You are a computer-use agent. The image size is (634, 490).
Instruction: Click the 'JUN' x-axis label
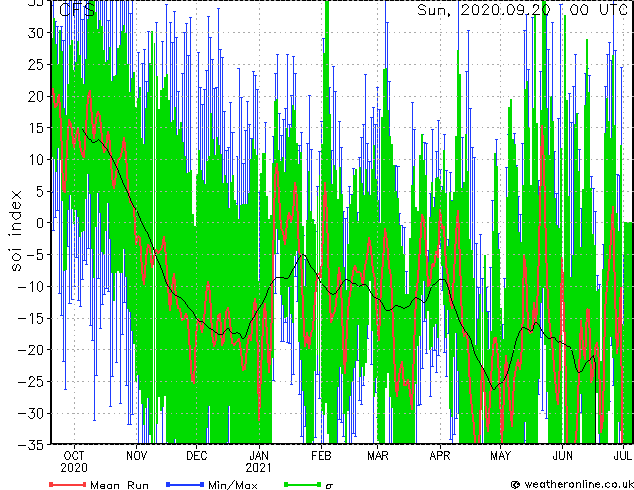tap(563, 456)
